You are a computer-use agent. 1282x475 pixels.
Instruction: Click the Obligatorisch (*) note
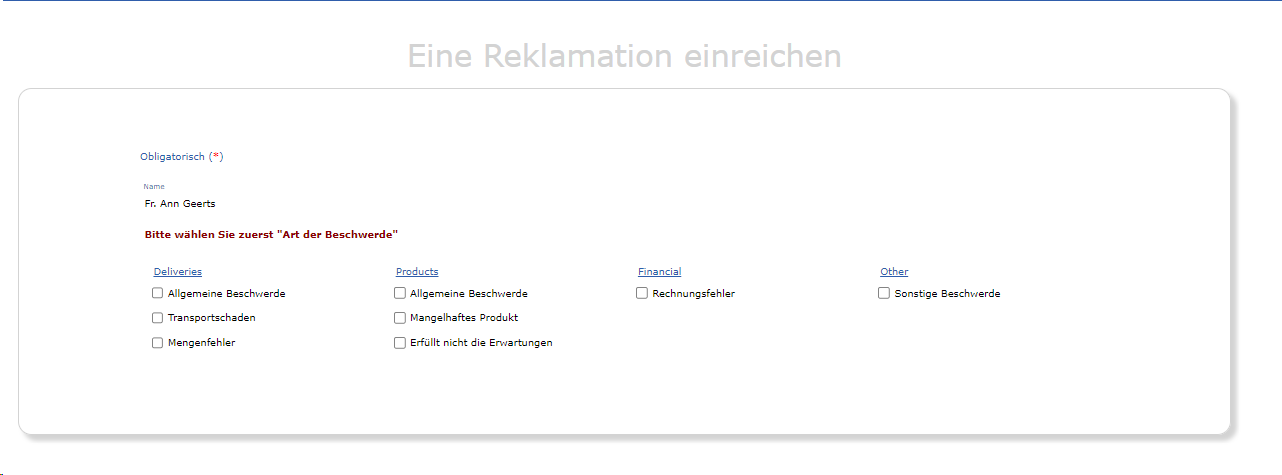click(182, 156)
